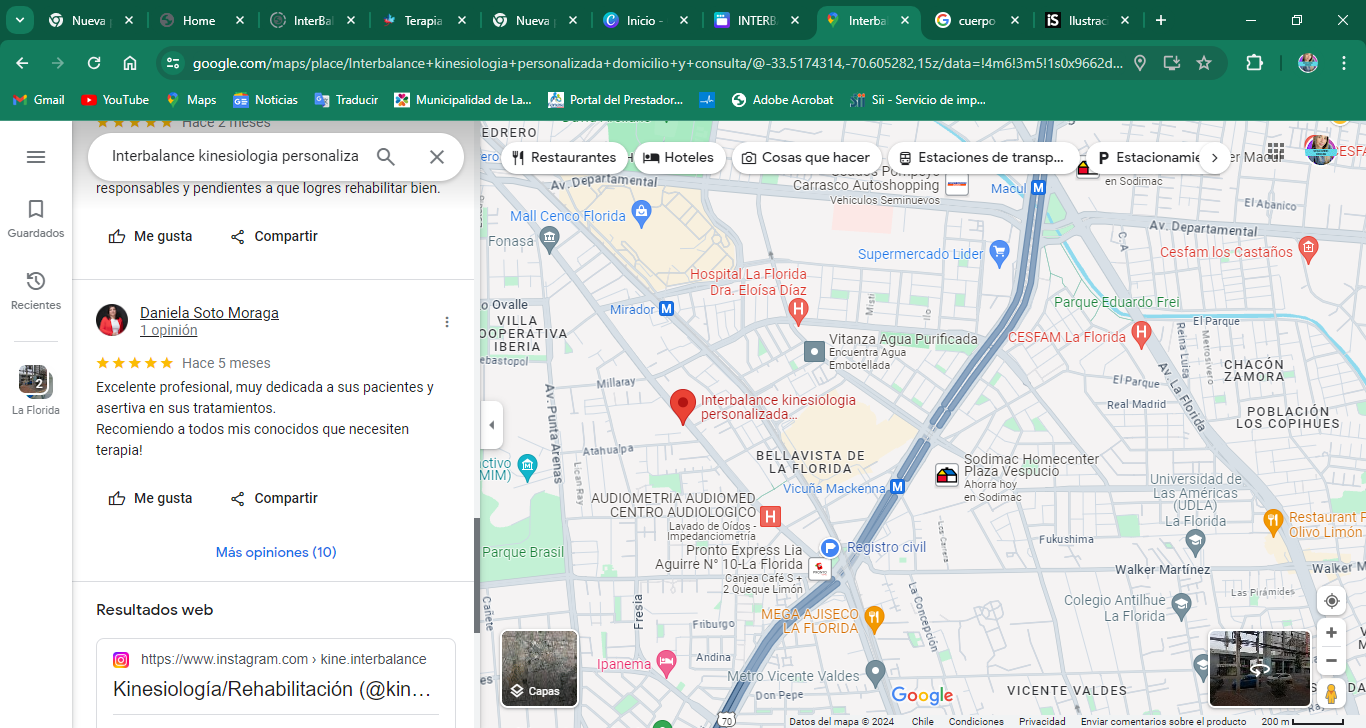Click Sodimac Homecenter Plaza Vespucio marker
This screenshot has height=728, width=1366.
[946, 475]
